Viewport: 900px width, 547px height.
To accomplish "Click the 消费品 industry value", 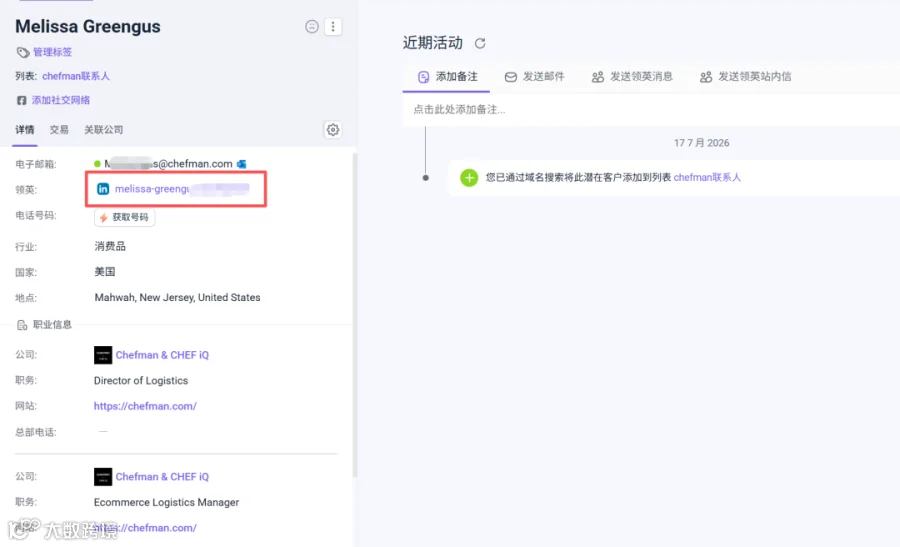I will pyautogui.click(x=110, y=246).
